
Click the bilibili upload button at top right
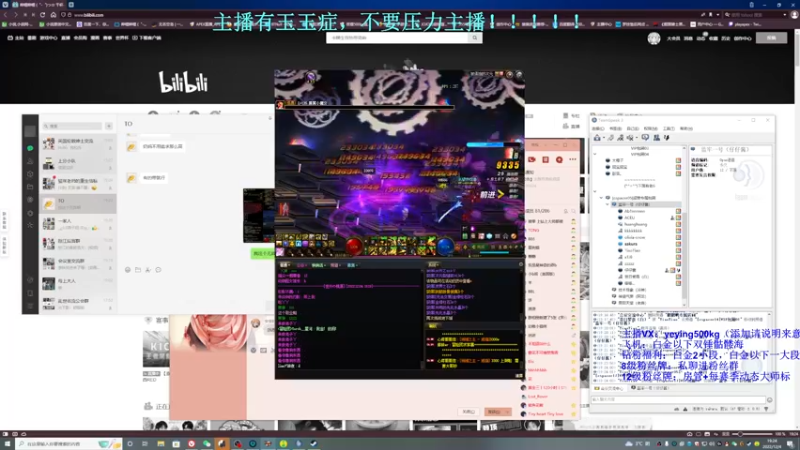771,38
